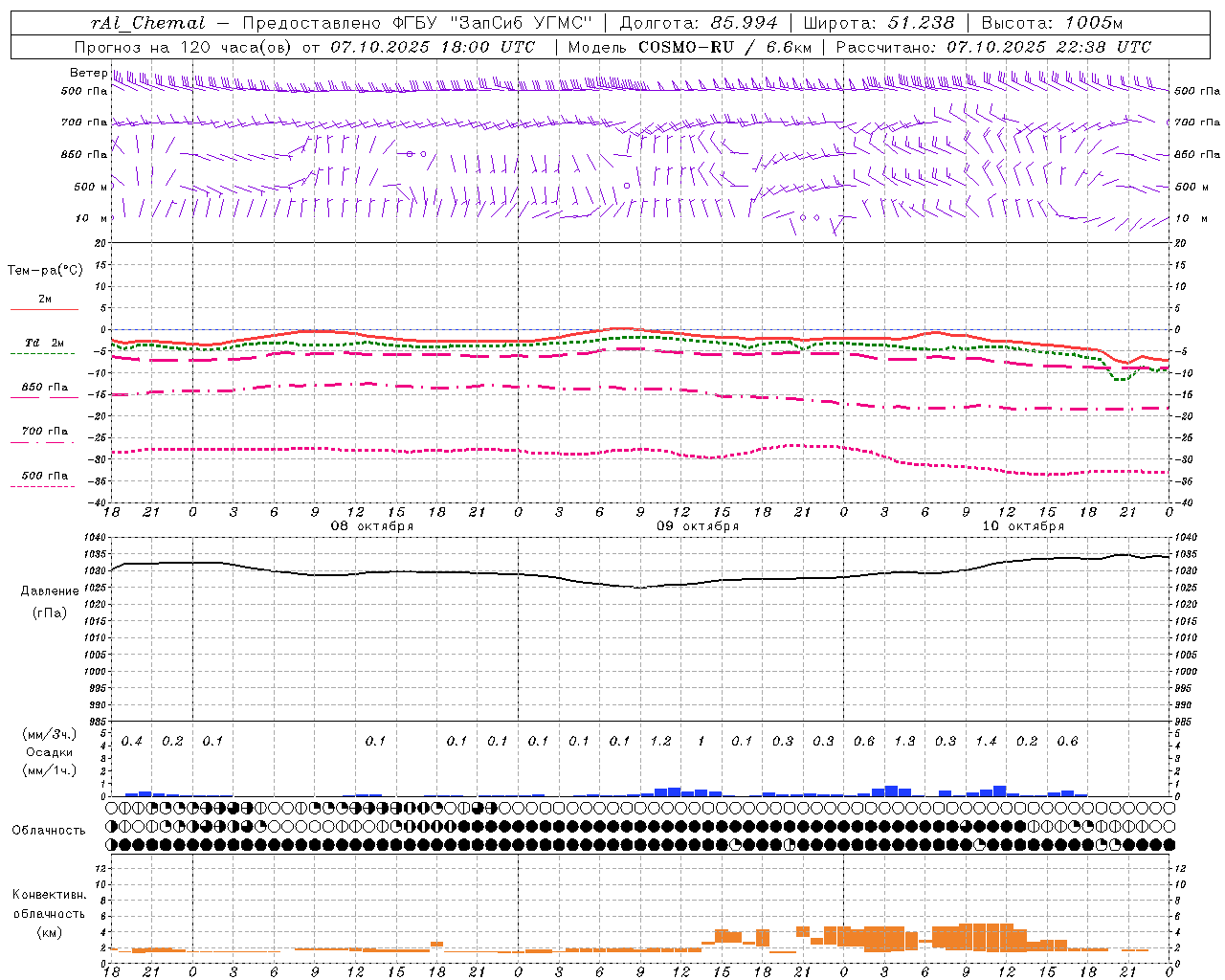Click the dotted pink line sample under 500 гПа legend
The width and height of the screenshot is (1225, 980).
click(43, 486)
